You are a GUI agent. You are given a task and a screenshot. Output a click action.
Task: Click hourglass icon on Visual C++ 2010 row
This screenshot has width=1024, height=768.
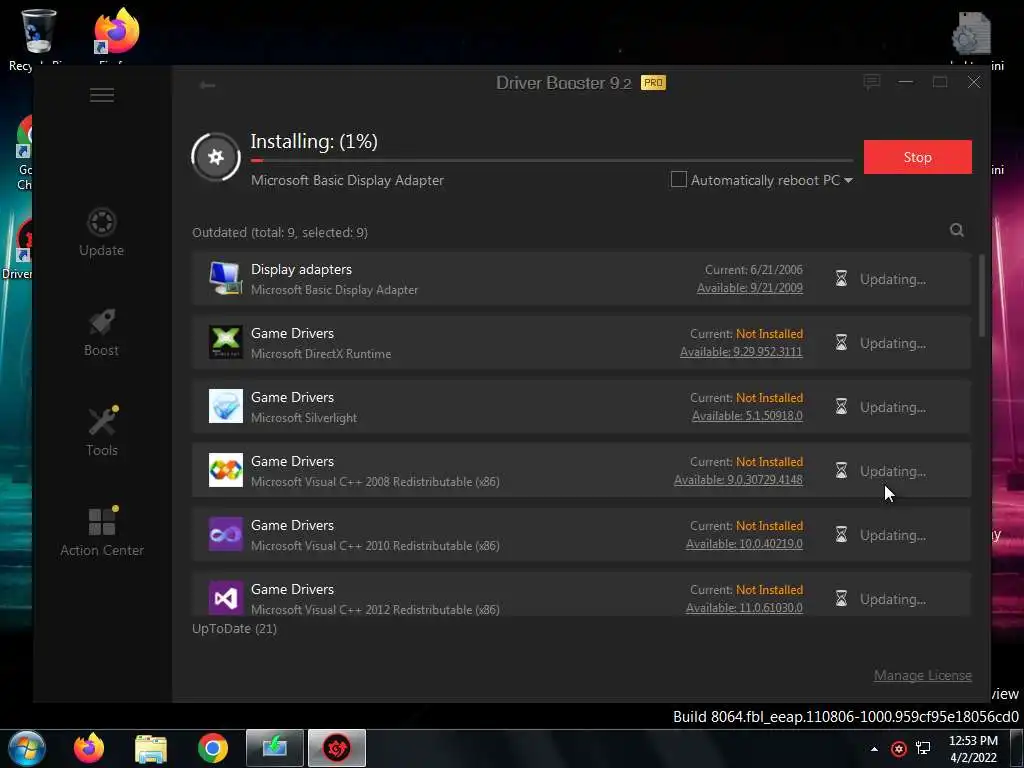point(841,535)
